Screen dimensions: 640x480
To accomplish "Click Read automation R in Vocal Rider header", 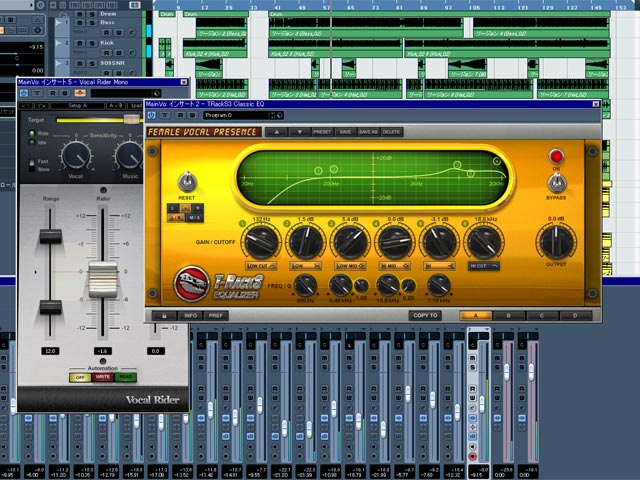I will pyautogui.click(x=53, y=93).
